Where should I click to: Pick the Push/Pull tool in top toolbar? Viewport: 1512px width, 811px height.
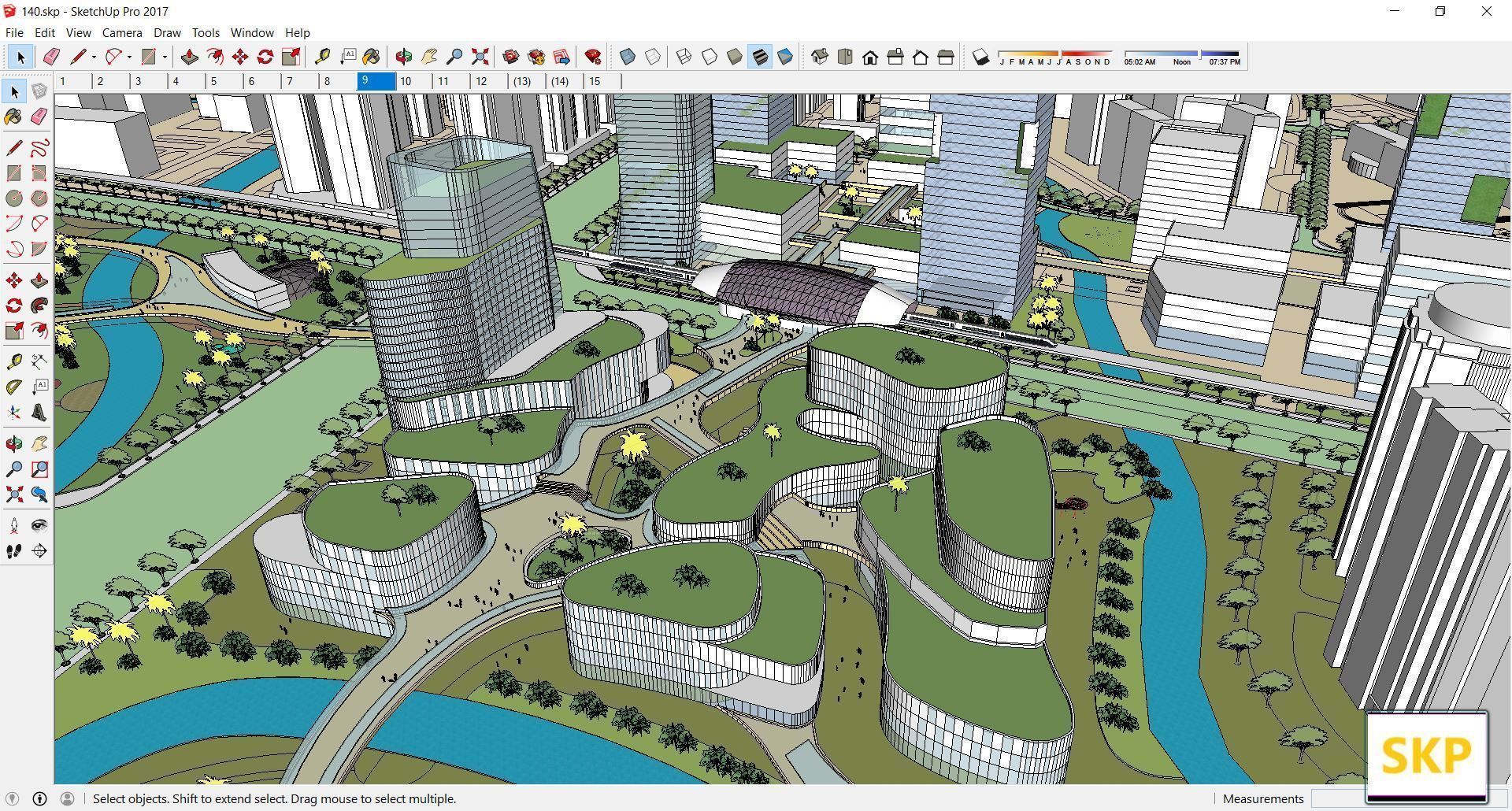pos(189,57)
